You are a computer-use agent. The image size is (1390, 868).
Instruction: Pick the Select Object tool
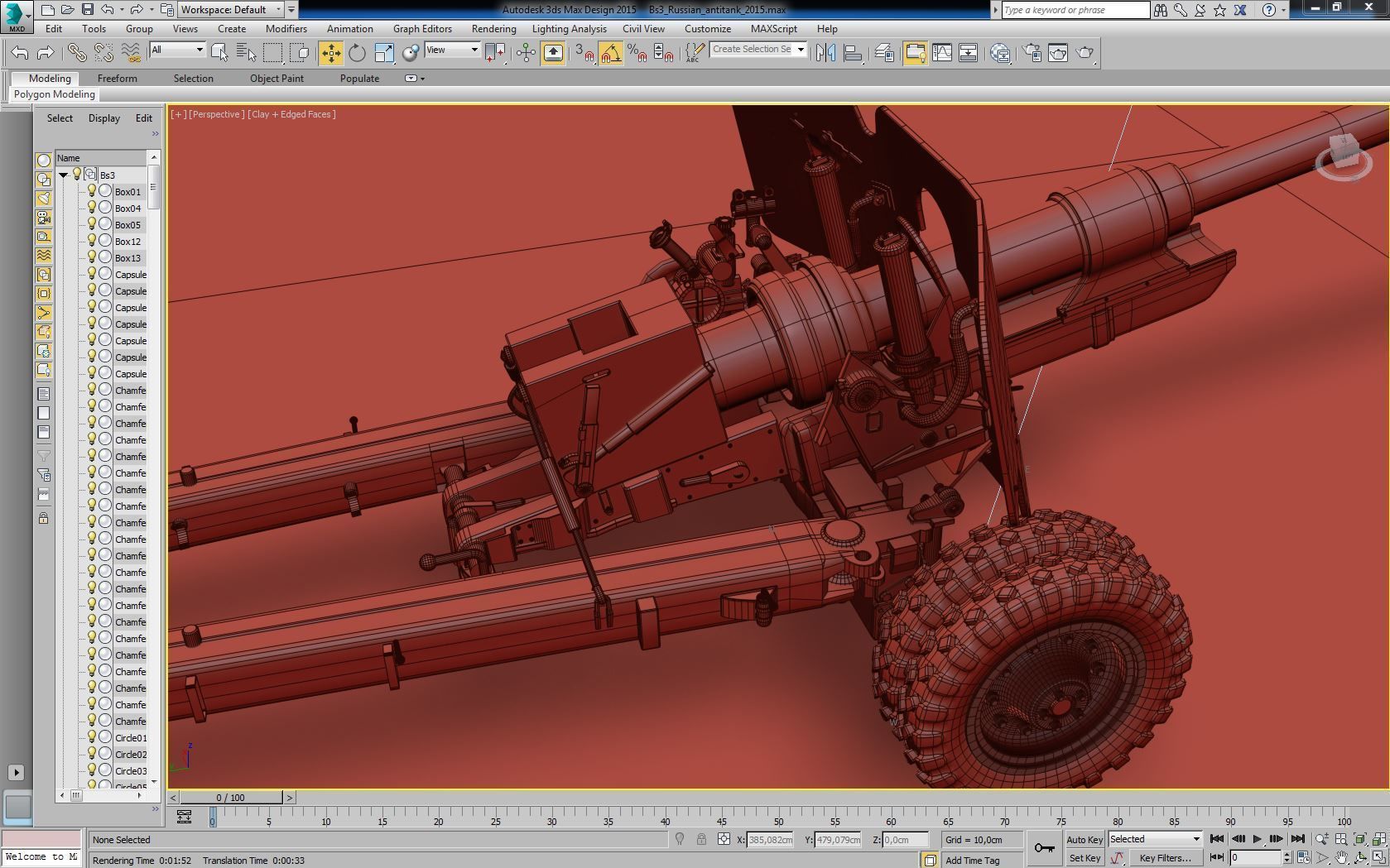[x=219, y=53]
